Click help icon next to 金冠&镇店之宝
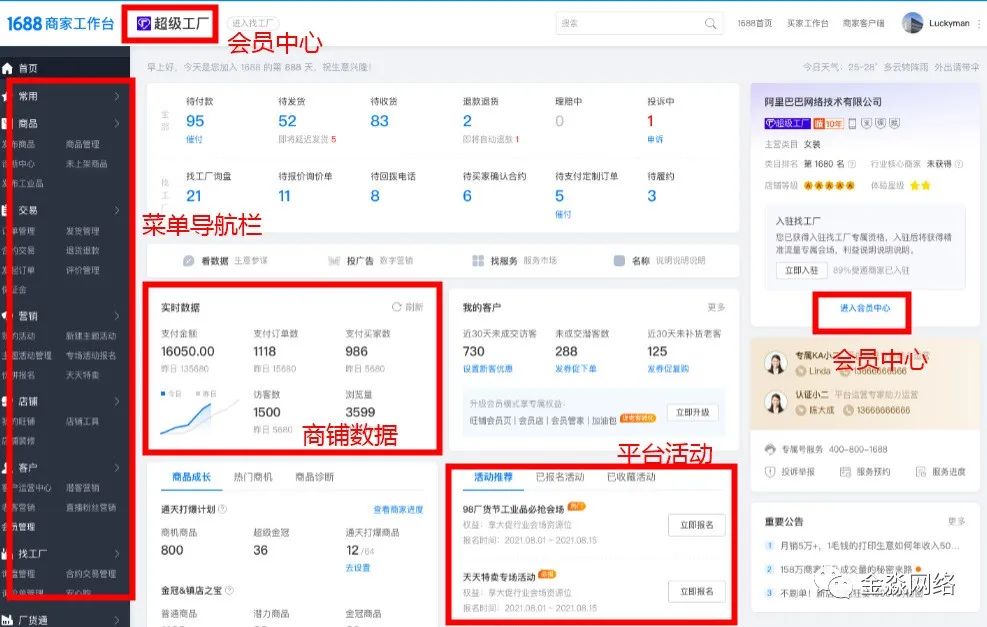The height and width of the screenshot is (627, 987). tap(229, 590)
